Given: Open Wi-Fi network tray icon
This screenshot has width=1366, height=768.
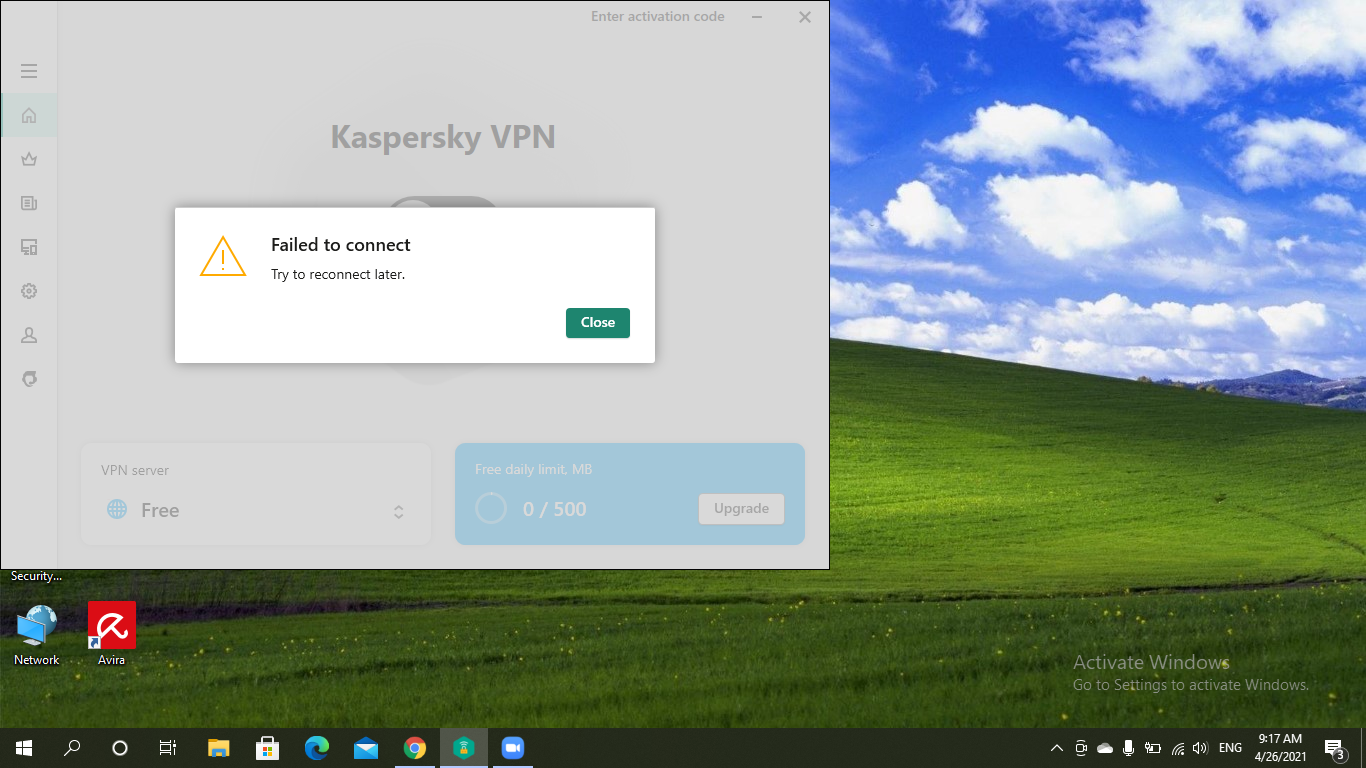Looking at the screenshot, I should 1178,748.
